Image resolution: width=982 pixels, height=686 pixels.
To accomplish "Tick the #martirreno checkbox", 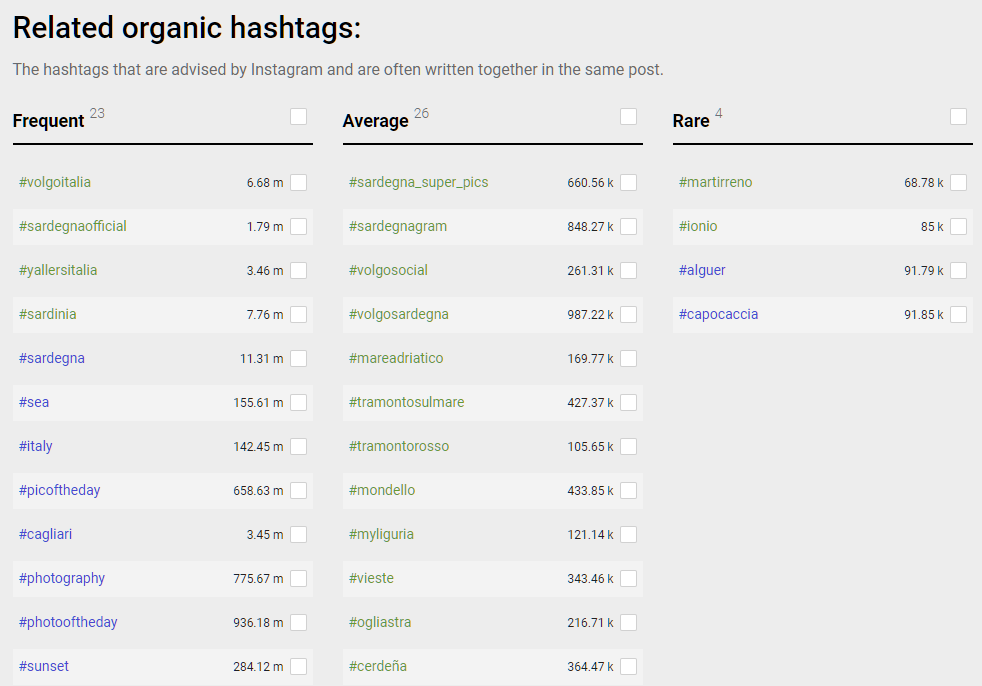I will pyautogui.click(x=959, y=182).
